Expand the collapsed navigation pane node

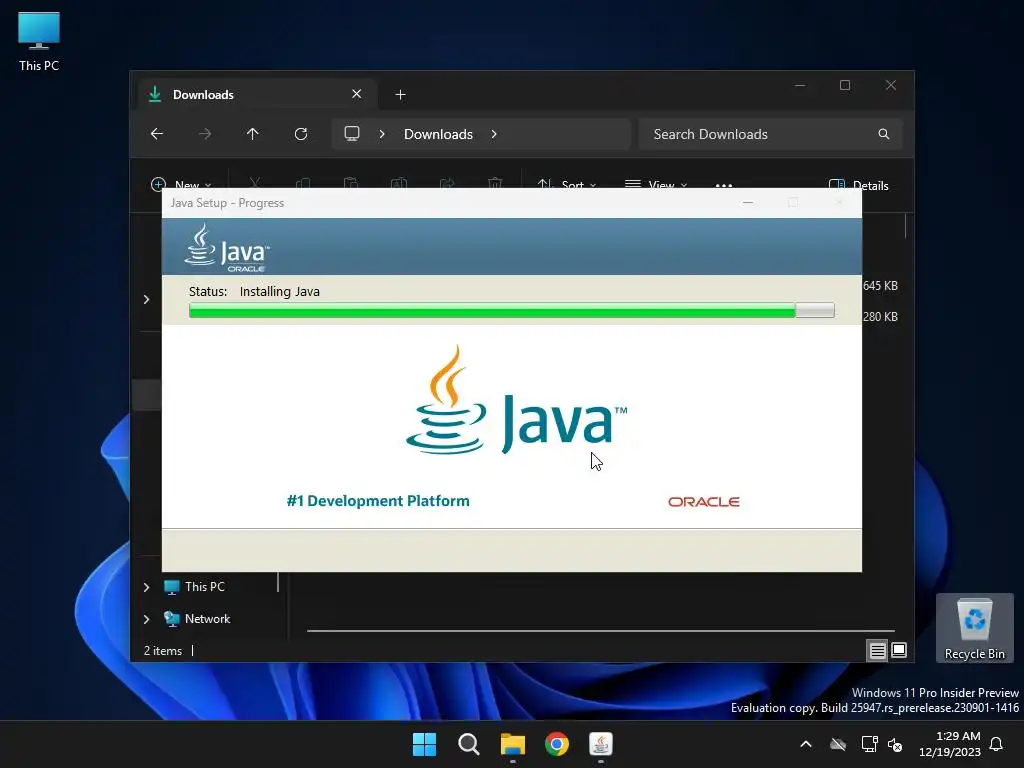pyautogui.click(x=146, y=299)
